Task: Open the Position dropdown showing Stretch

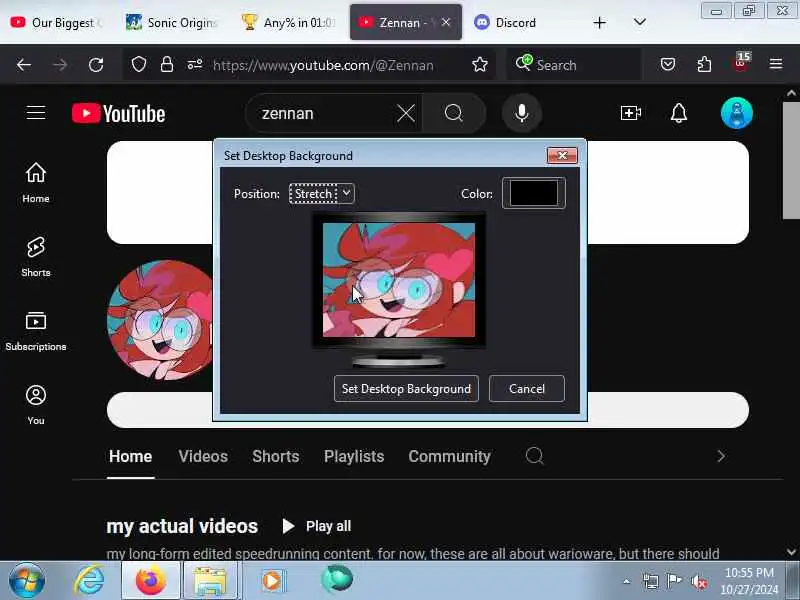Action: tap(321, 193)
